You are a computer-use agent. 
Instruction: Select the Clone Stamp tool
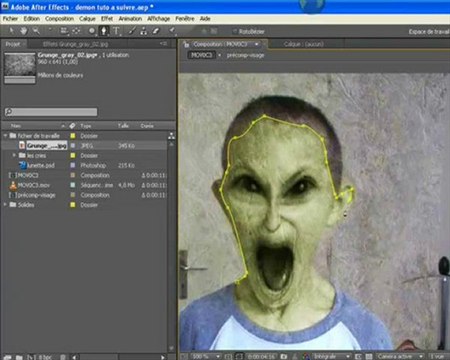(x=144, y=31)
